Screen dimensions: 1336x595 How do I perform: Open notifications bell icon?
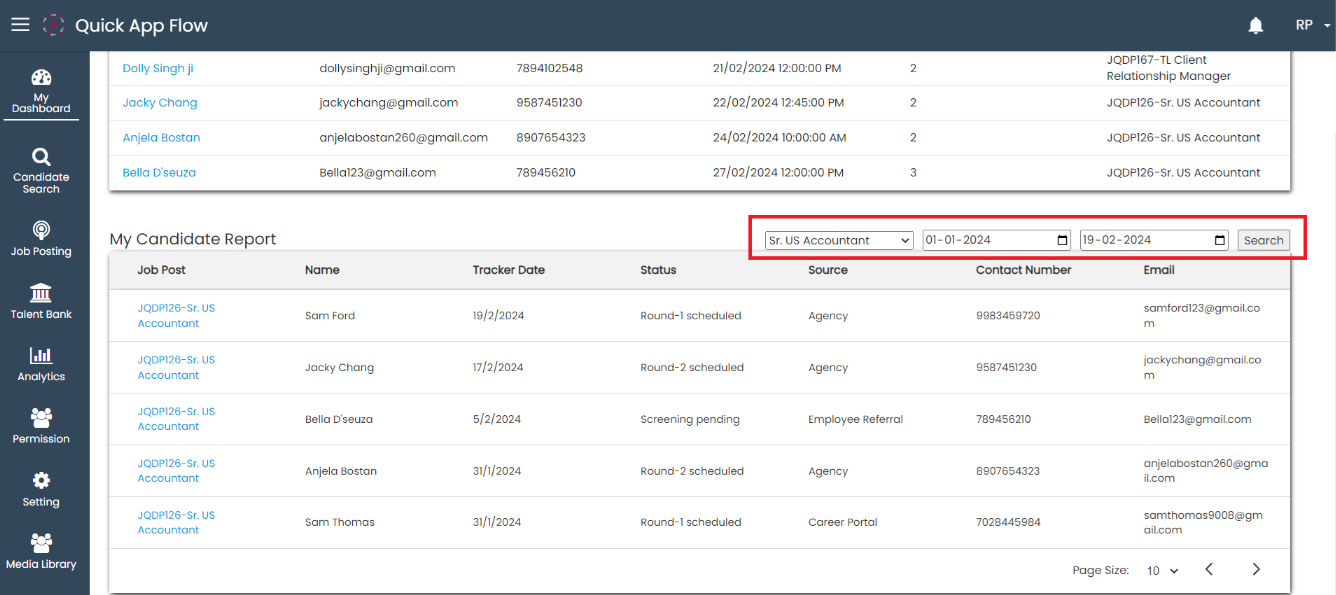coord(1256,26)
